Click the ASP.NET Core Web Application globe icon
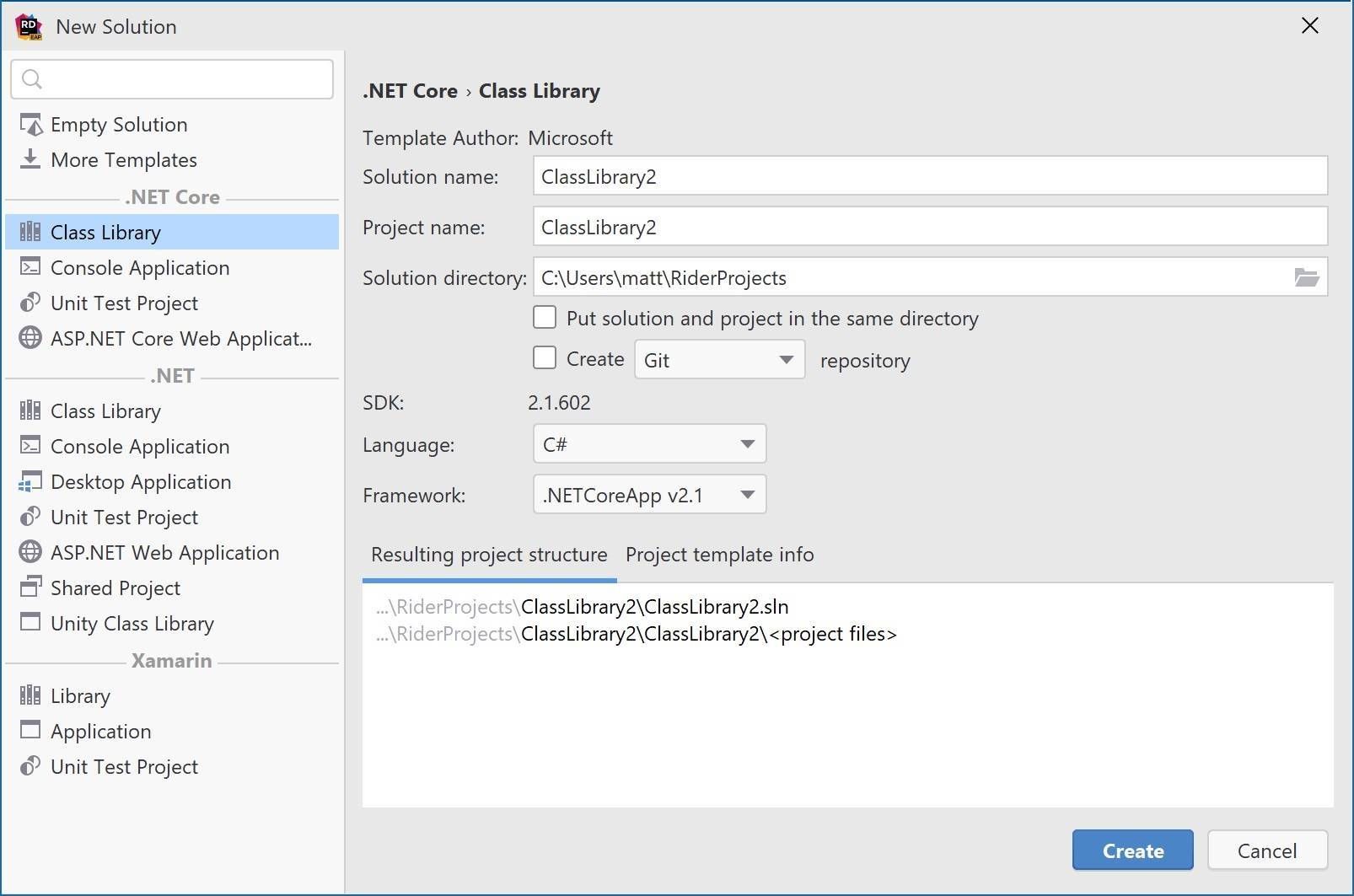The image size is (1354, 896). pyautogui.click(x=30, y=338)
